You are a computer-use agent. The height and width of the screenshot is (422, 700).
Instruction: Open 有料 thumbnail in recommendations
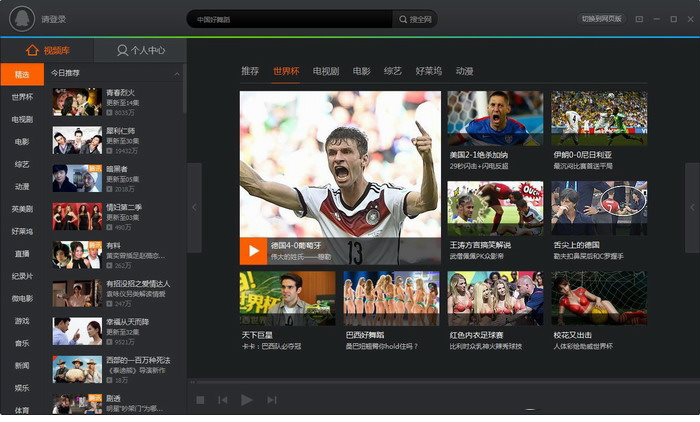77,255
